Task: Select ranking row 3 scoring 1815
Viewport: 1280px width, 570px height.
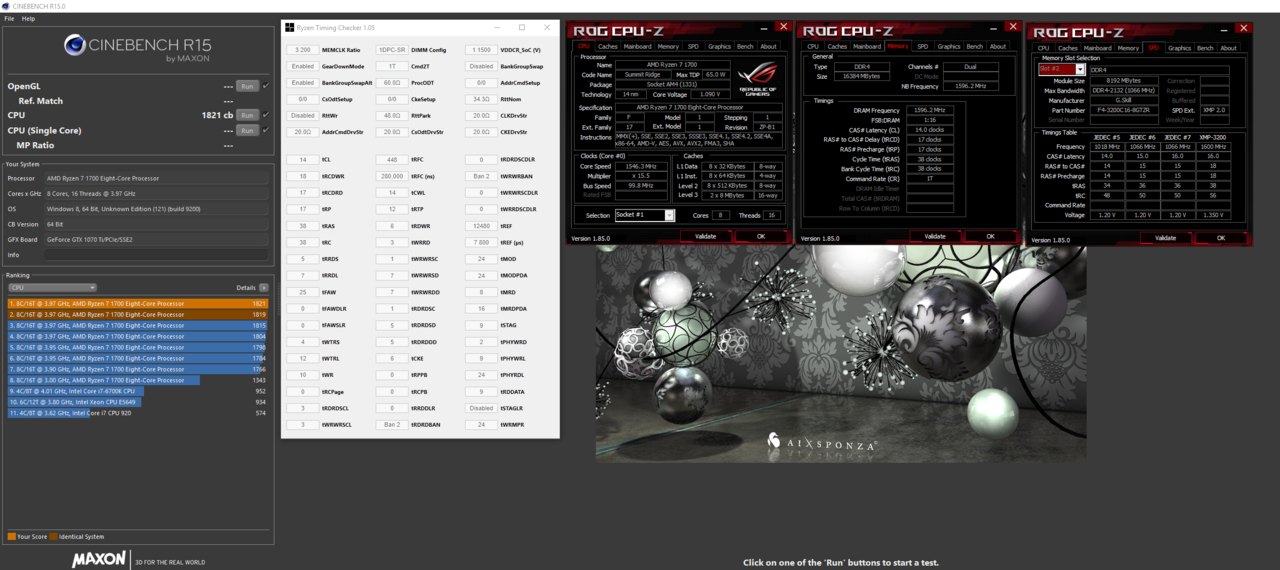Action: 137,325
